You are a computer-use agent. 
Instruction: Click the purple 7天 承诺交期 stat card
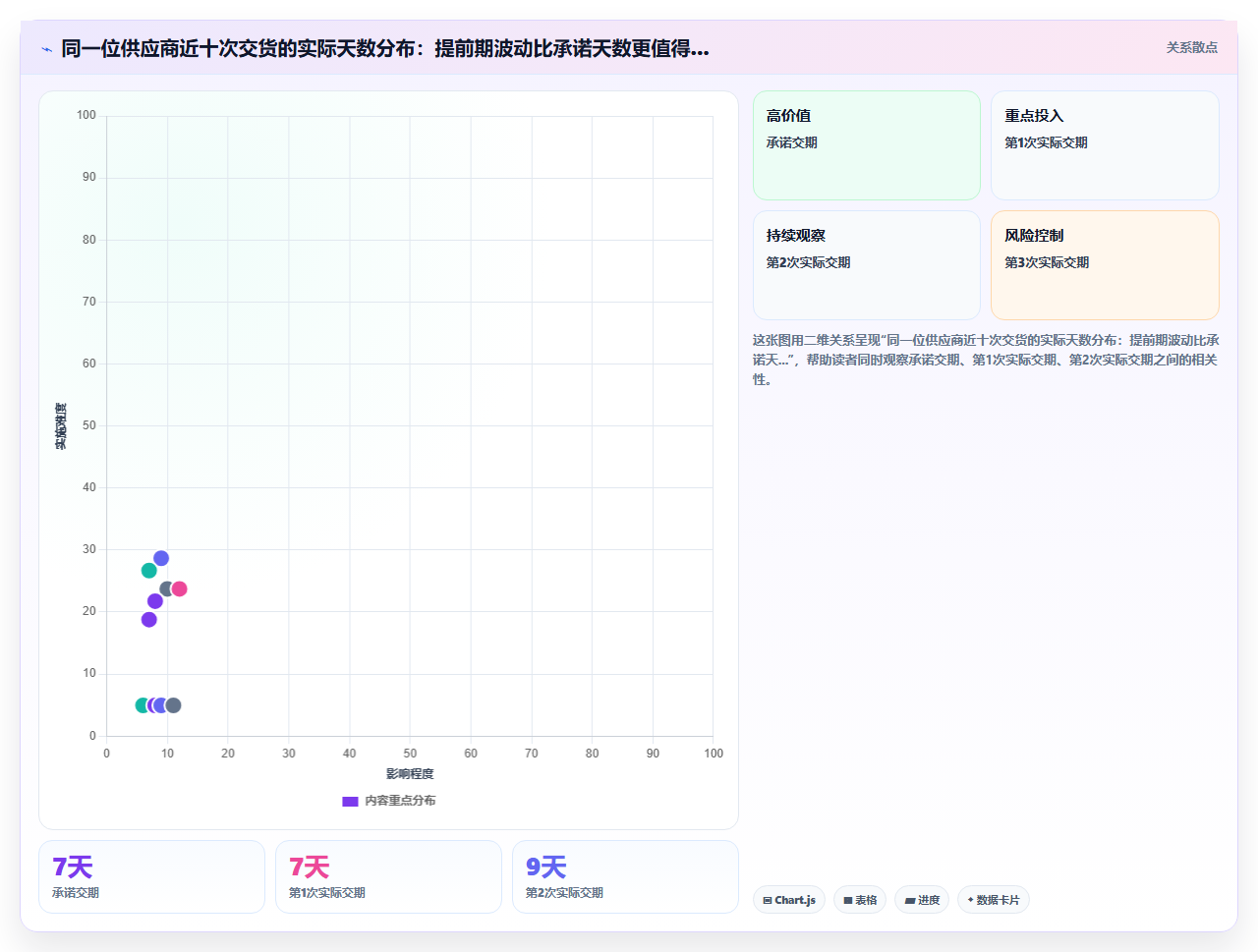151,876
